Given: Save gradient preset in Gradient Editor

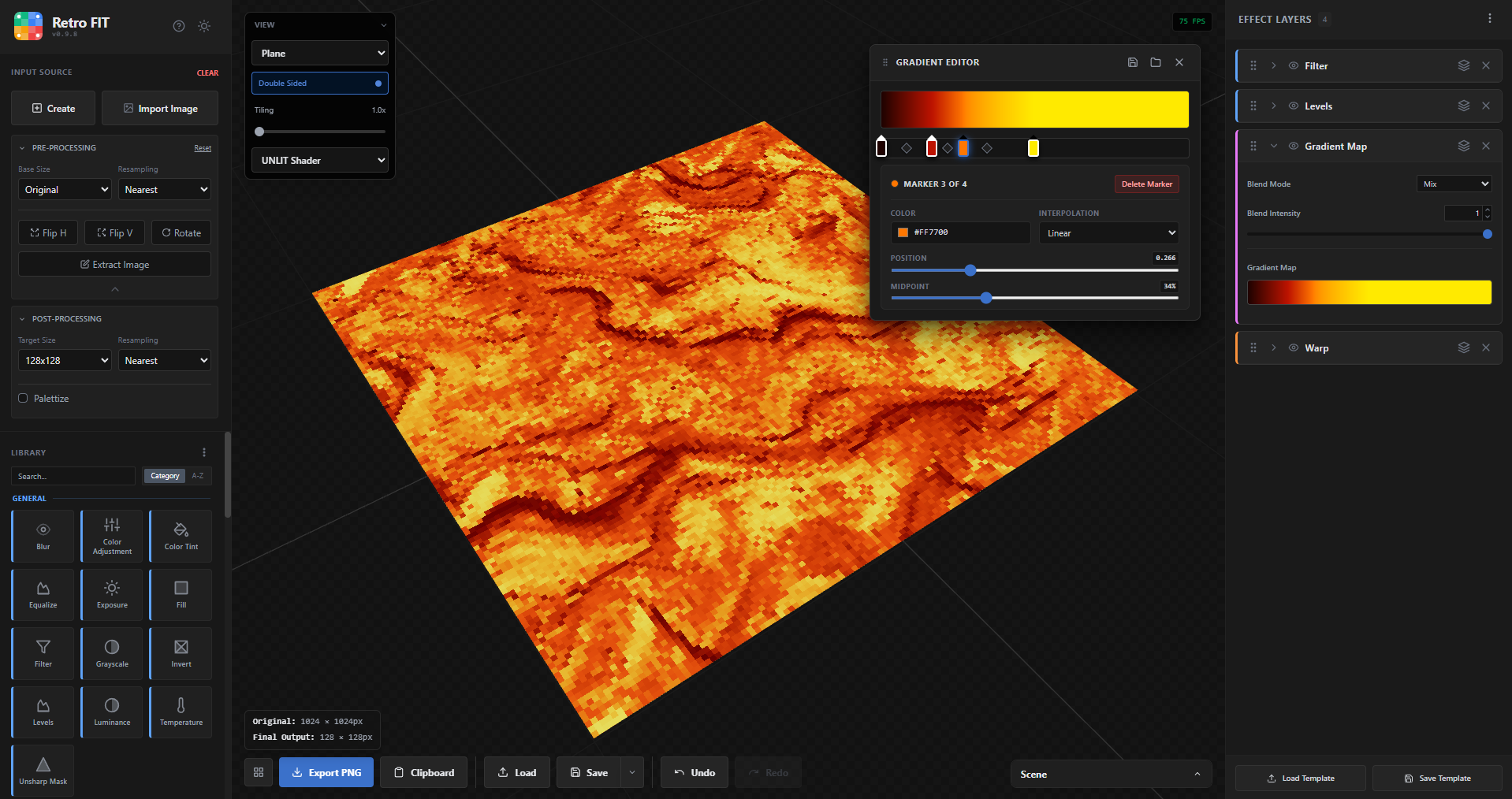Looking at the screenshot, I should coord(1133,62).
